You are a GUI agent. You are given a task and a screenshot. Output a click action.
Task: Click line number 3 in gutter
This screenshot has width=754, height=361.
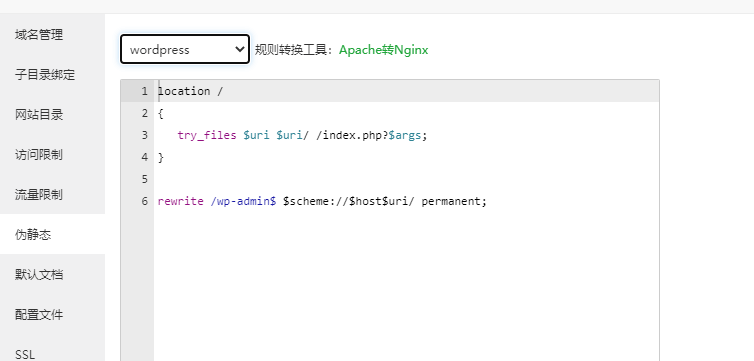point(144,135)
